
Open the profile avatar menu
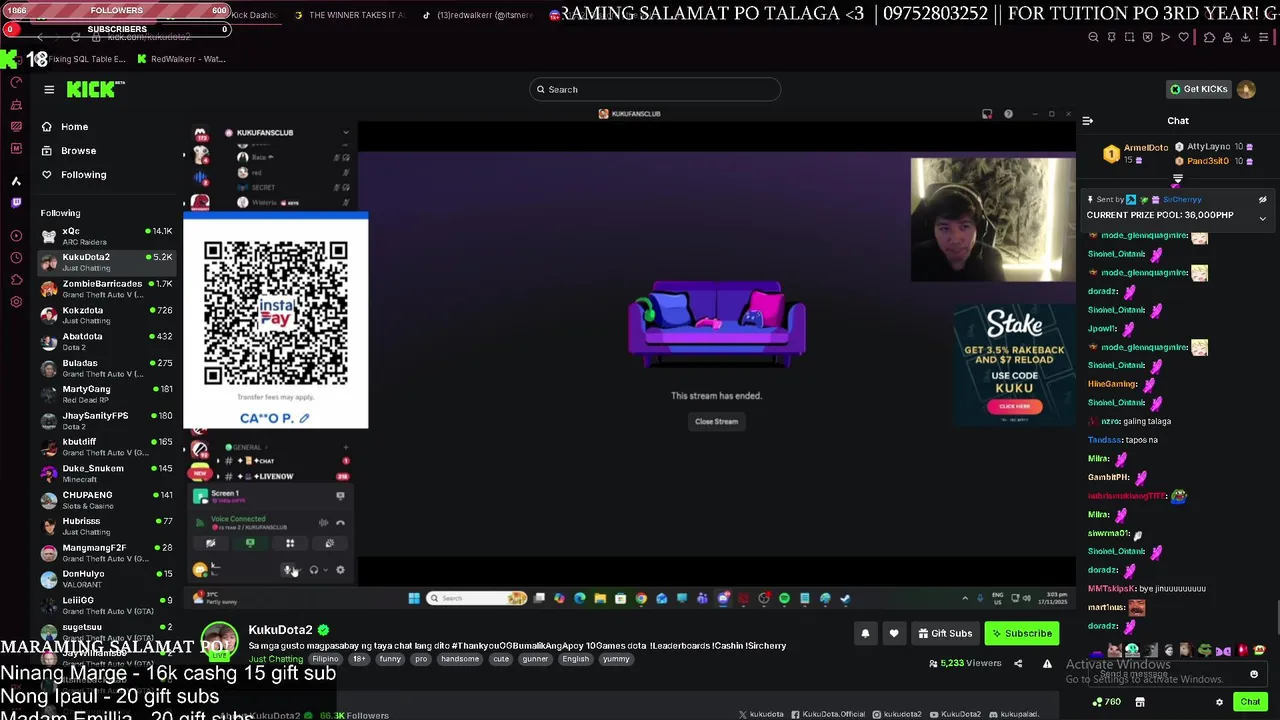point(1246,89)
